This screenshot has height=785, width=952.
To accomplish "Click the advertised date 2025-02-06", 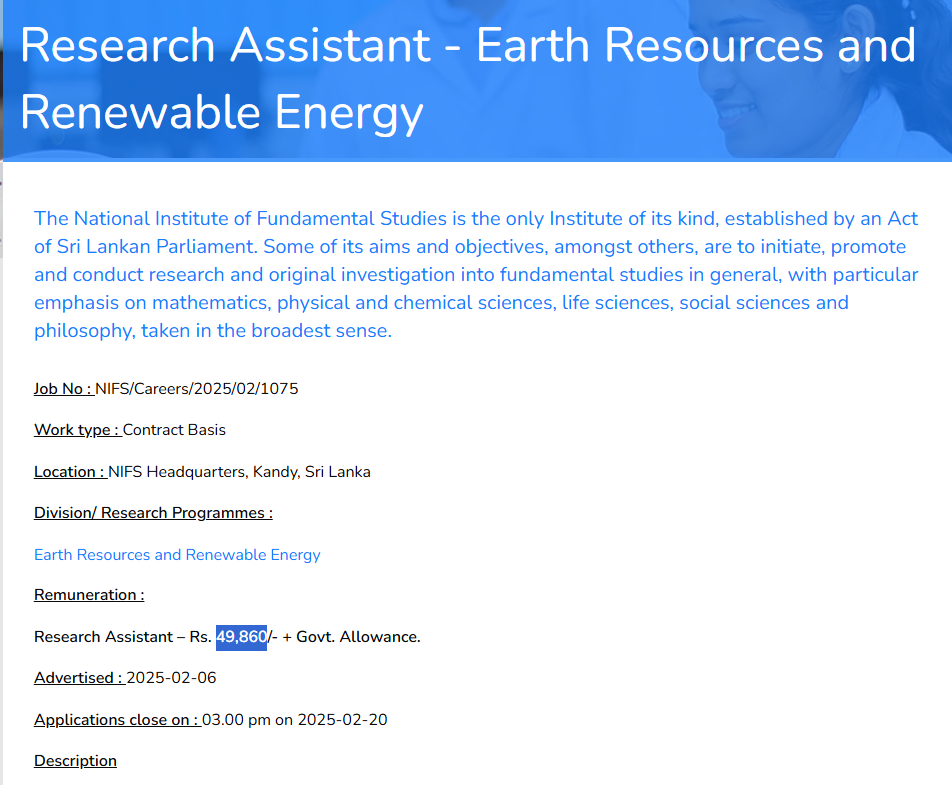I will tap(171, 678).
